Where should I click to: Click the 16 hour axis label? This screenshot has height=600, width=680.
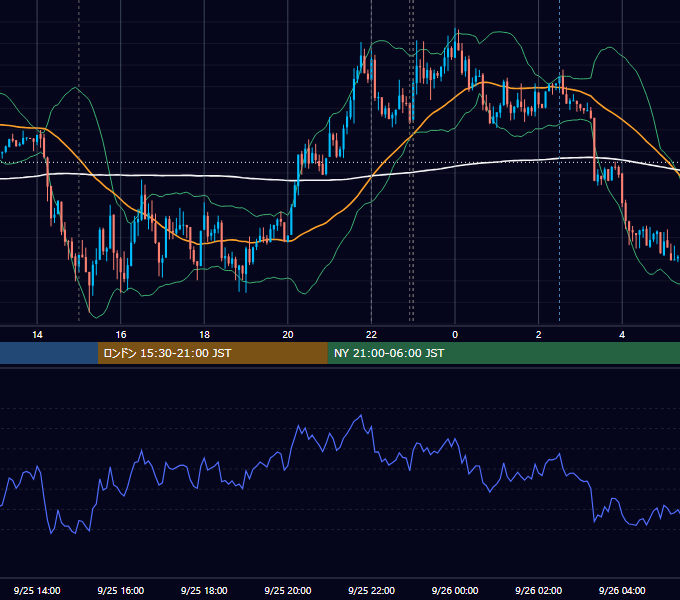pos(121,335)
